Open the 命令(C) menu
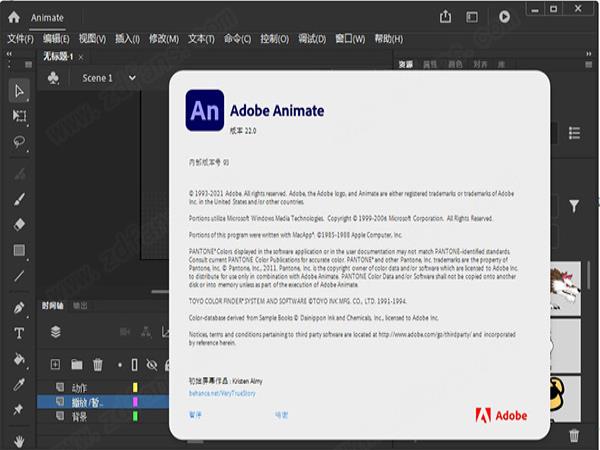 237,39
